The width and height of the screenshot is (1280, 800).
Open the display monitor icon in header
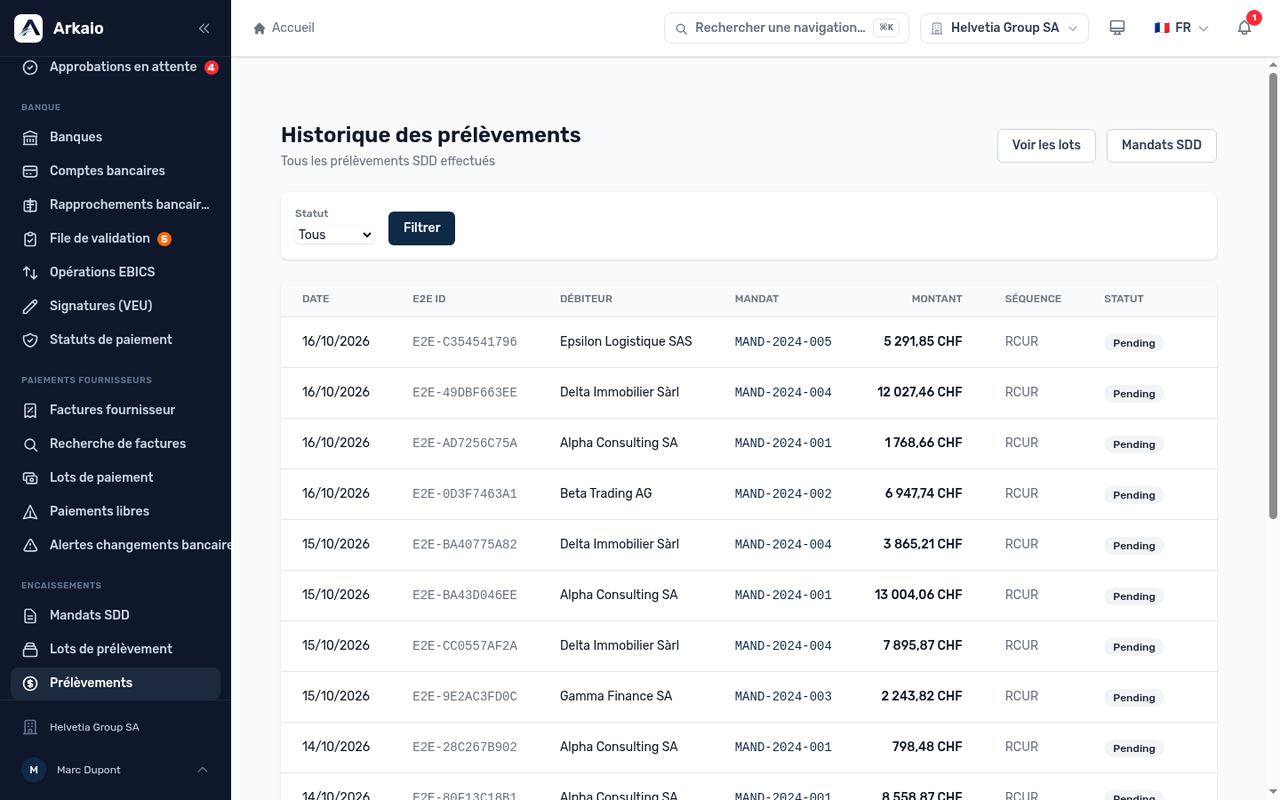tap(1118, 28)
